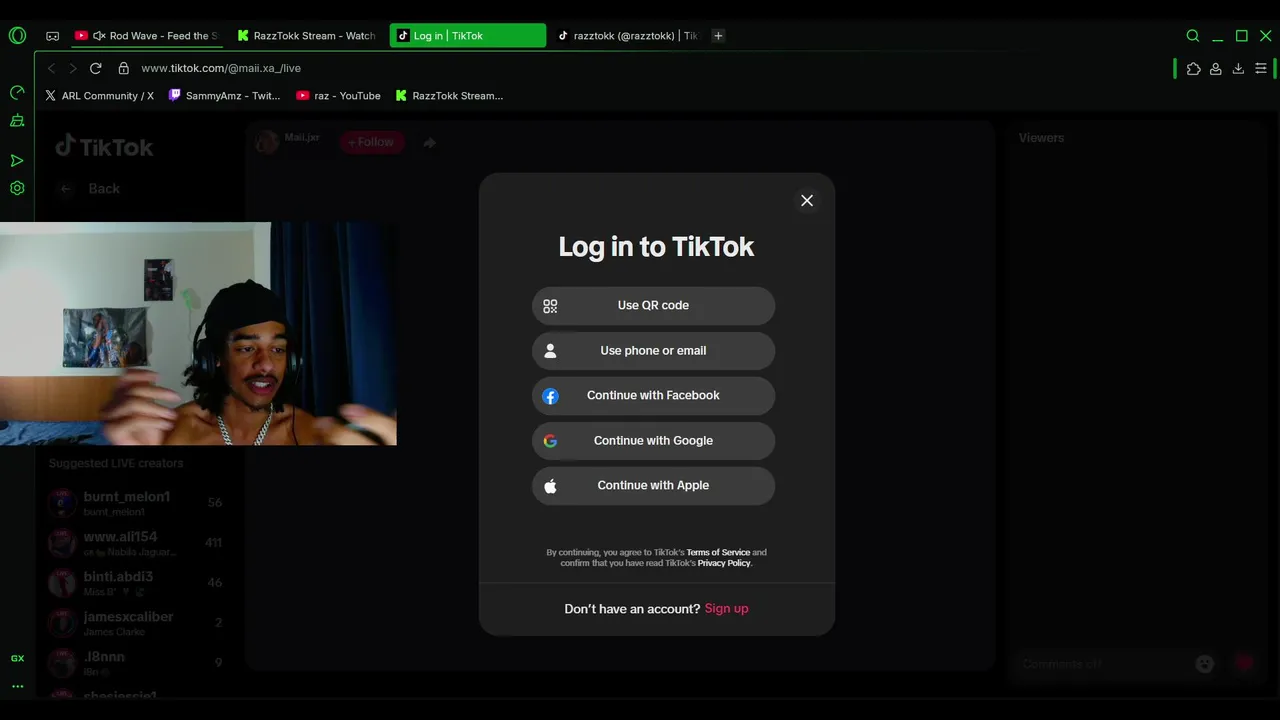
Task: Open the RazzTokk Stream bookmark
Action: (x=449, y=96)
